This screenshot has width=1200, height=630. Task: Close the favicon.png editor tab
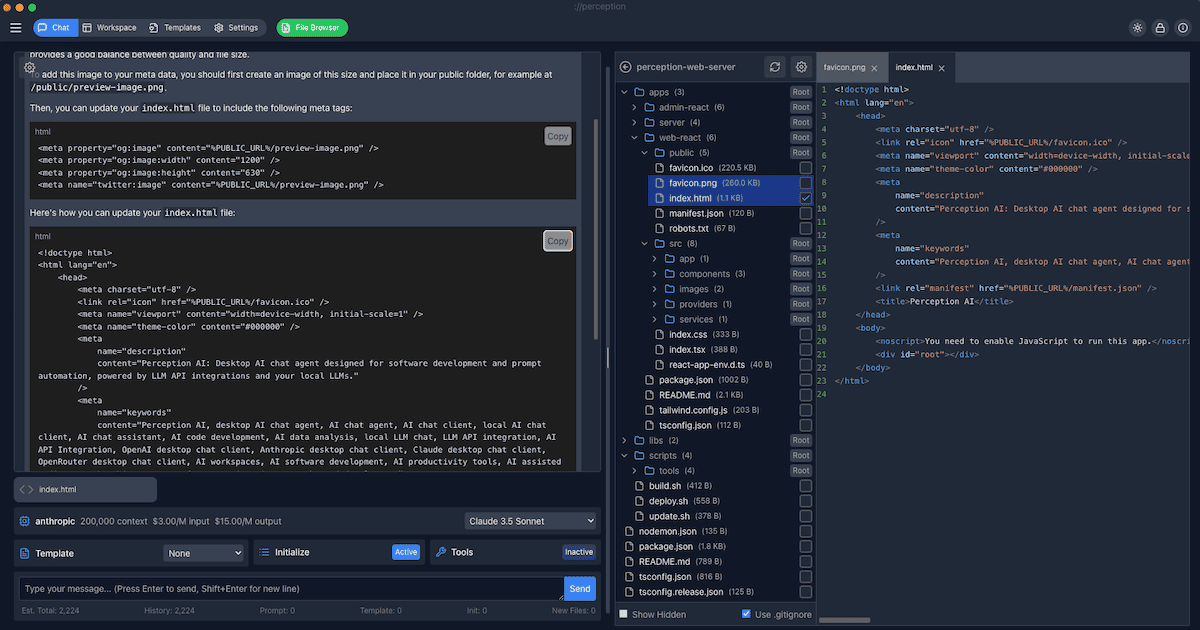pyautogui.click(x=874, y=68)
